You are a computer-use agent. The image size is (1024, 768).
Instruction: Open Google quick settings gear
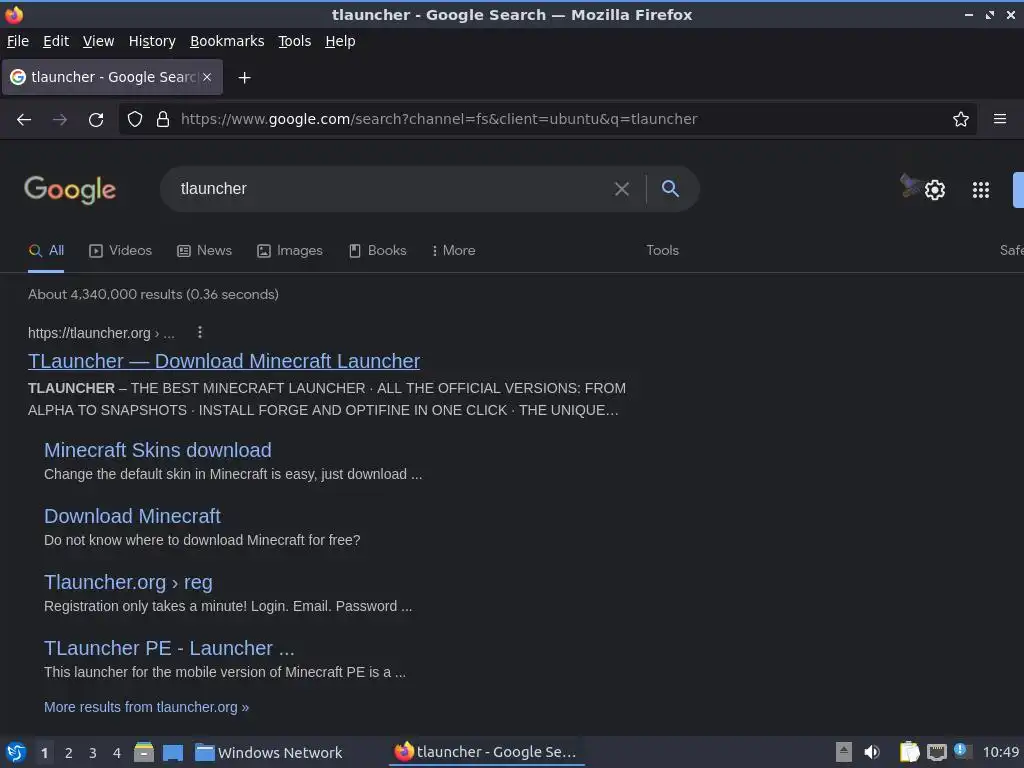pyautogui.click(x=935, y=190)
